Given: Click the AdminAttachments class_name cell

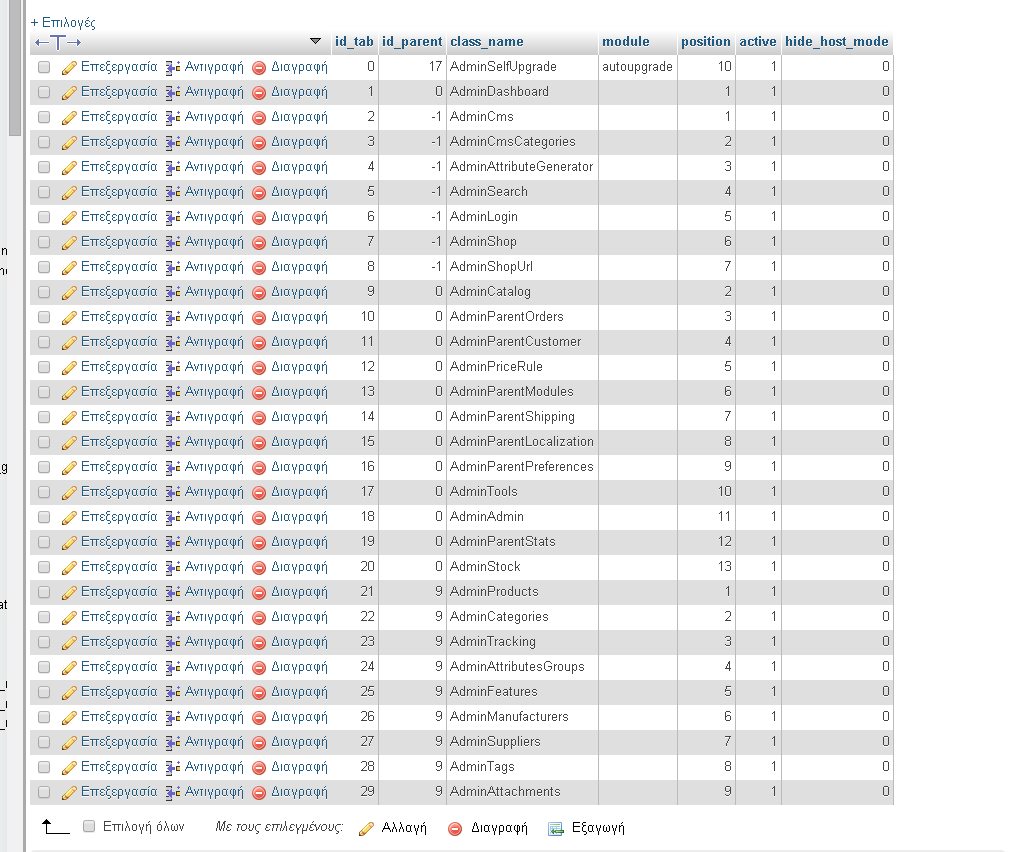Looking at the screenshot, I should (522, 792).
